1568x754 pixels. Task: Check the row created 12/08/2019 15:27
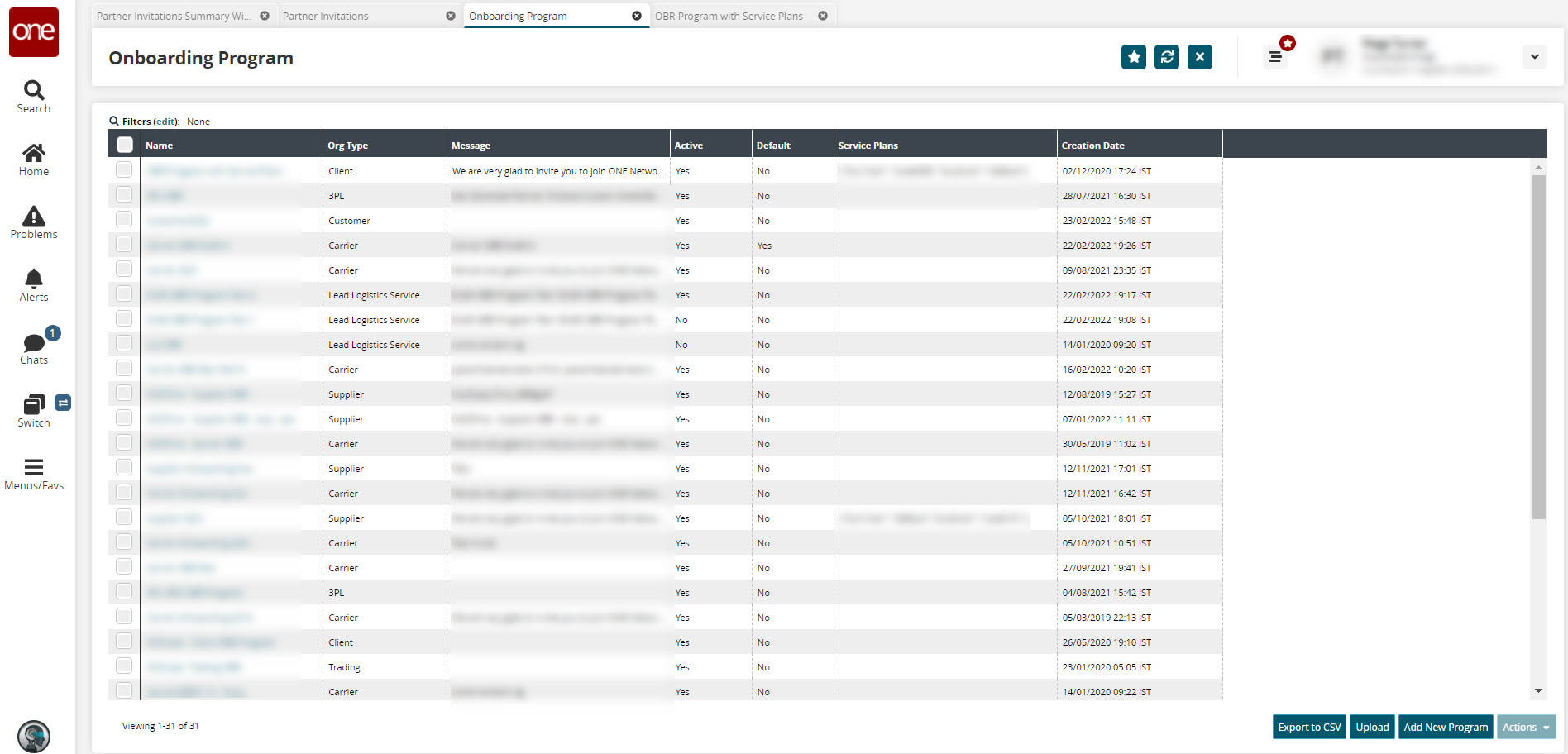tap(124, 393)
